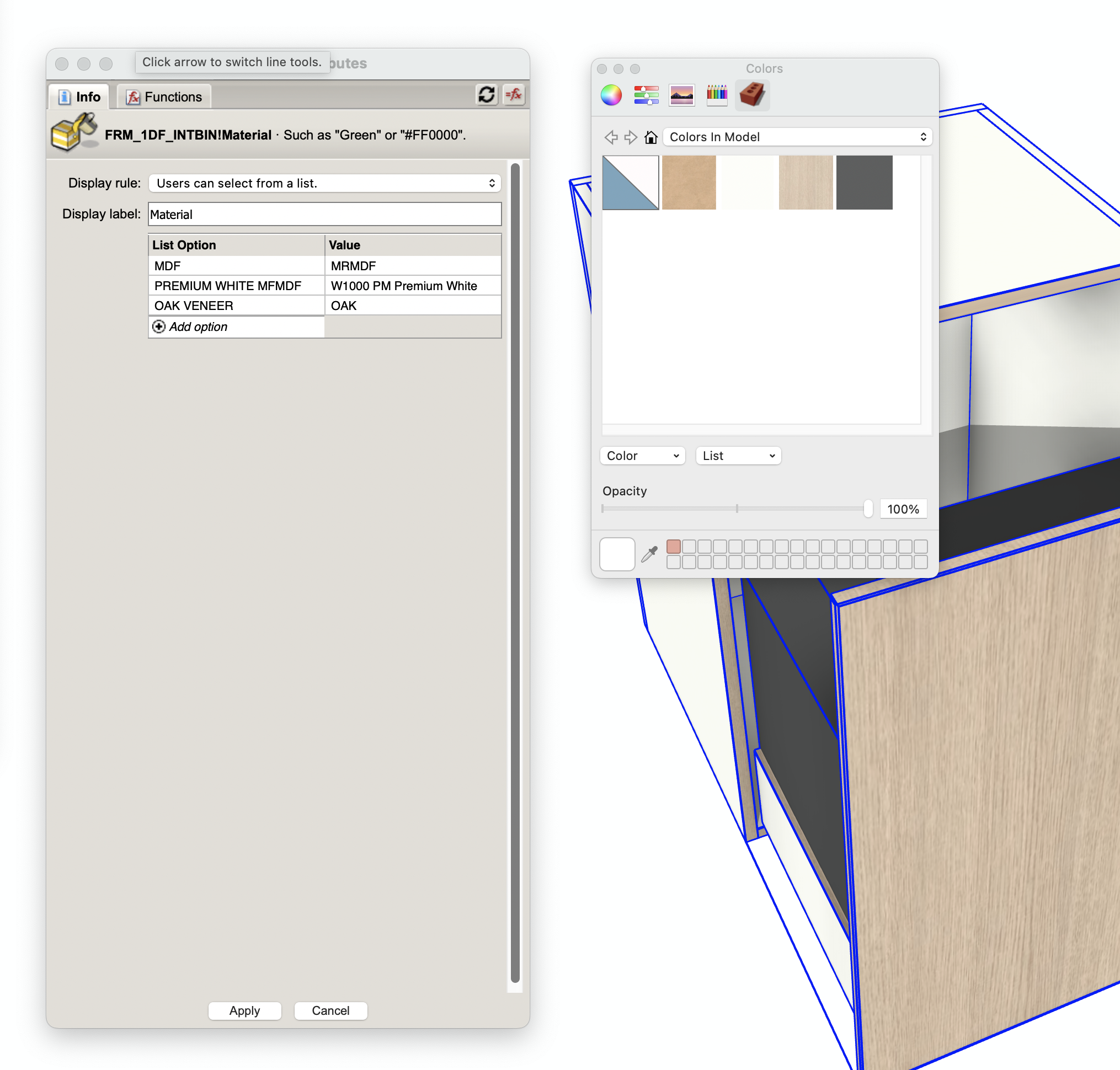Select the texture palettes brick icon
This screenshot has height=1070, width=1120.
(x=752, y=95)
